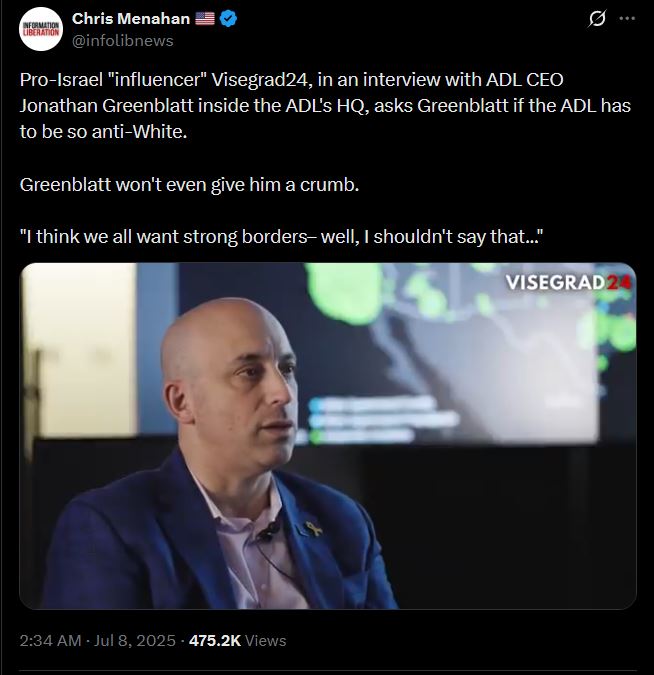
Task: Open the 2:34 AM timestamp link
Action: (x=50, y=641)
